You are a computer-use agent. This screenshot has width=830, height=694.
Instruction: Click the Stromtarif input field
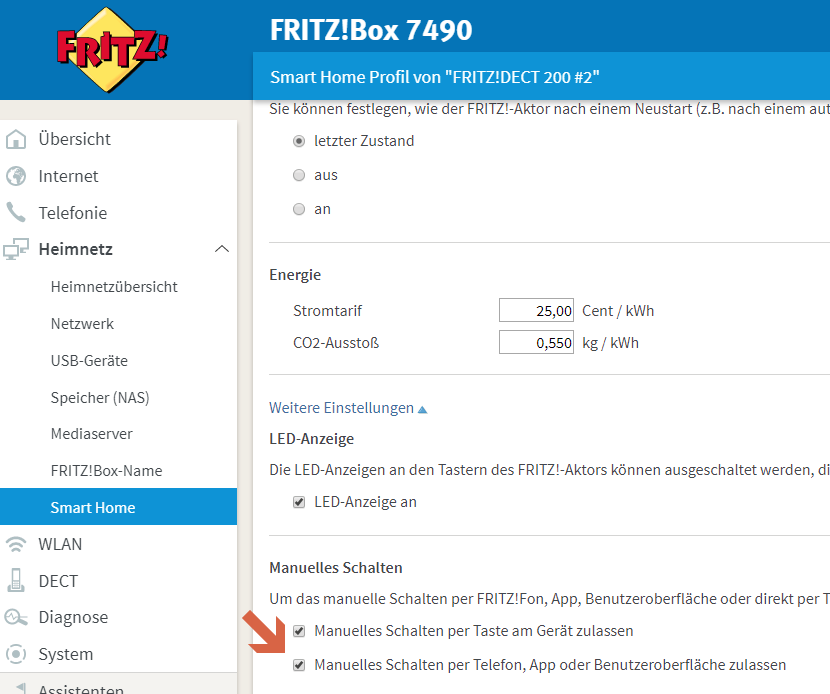[x=537, y=311]
